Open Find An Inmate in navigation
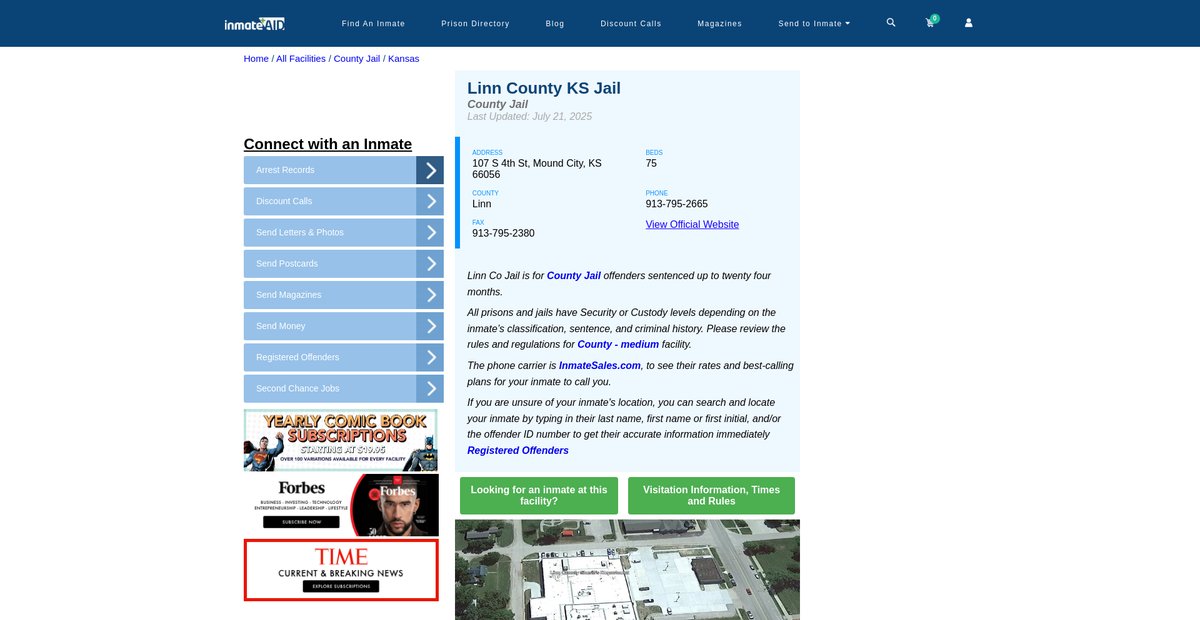Image resolution: width=1200 pixels, height=620 pixels. pos(373,23)
